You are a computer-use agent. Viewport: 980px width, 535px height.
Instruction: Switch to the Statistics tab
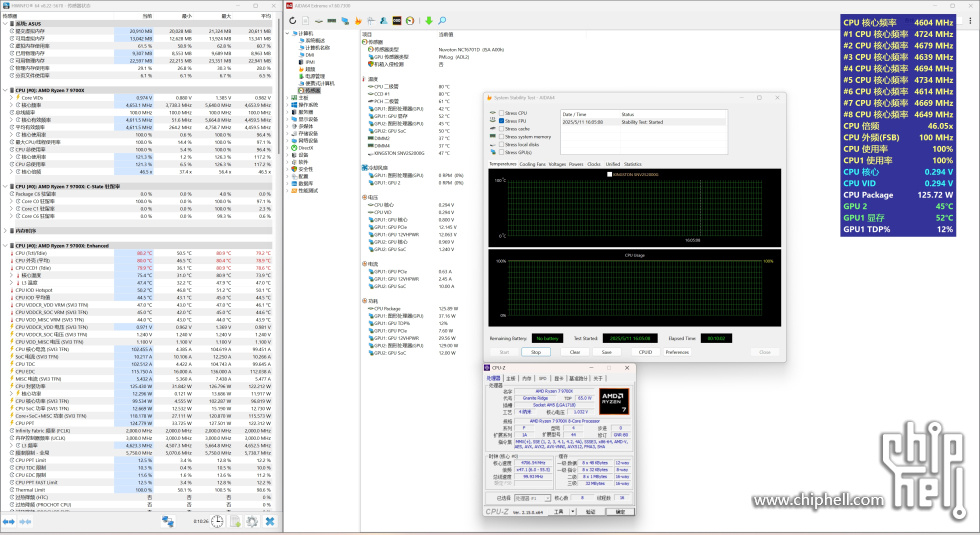click(x=632, y=164)
